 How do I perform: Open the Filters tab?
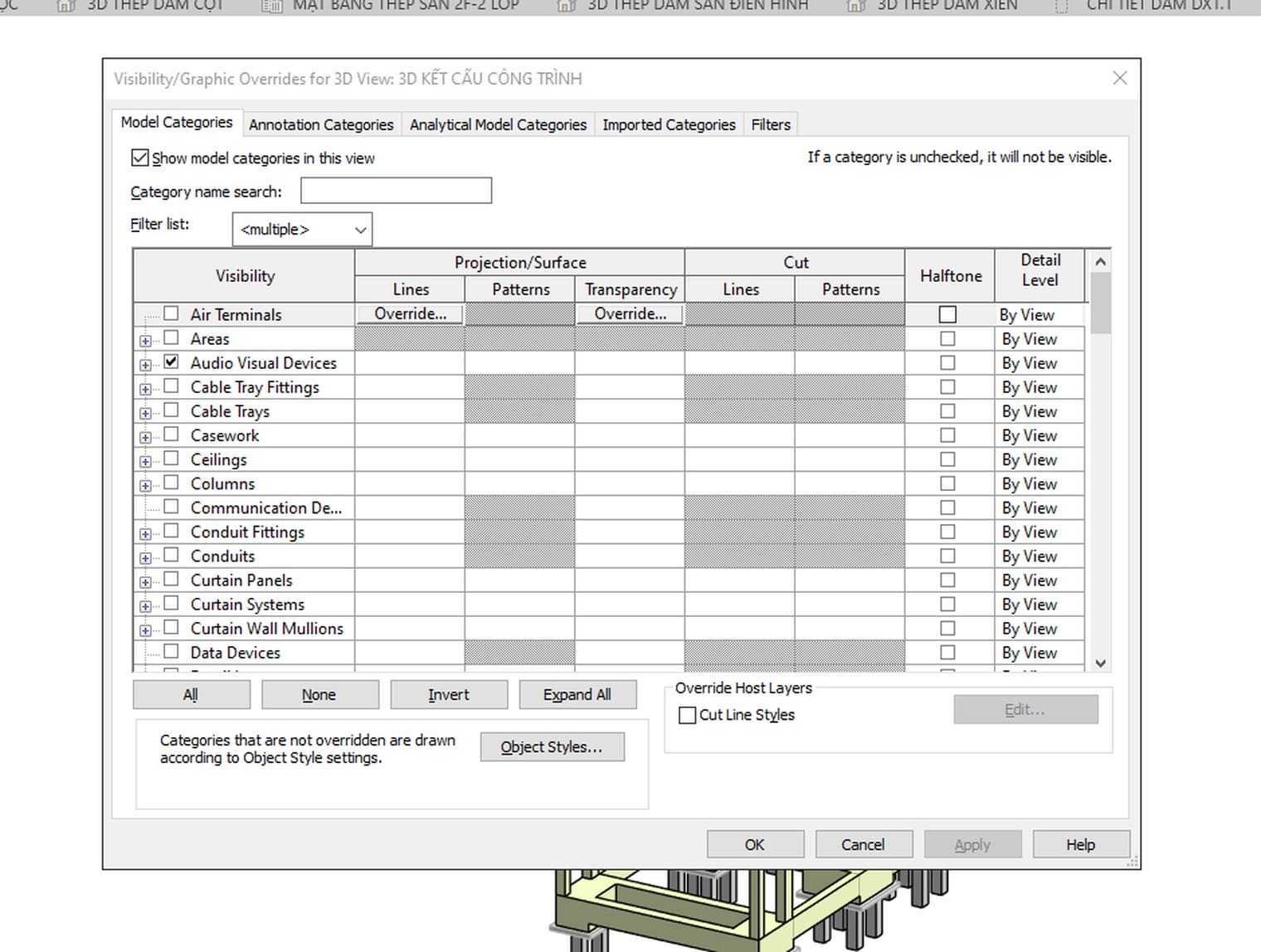tap(771, 124)
